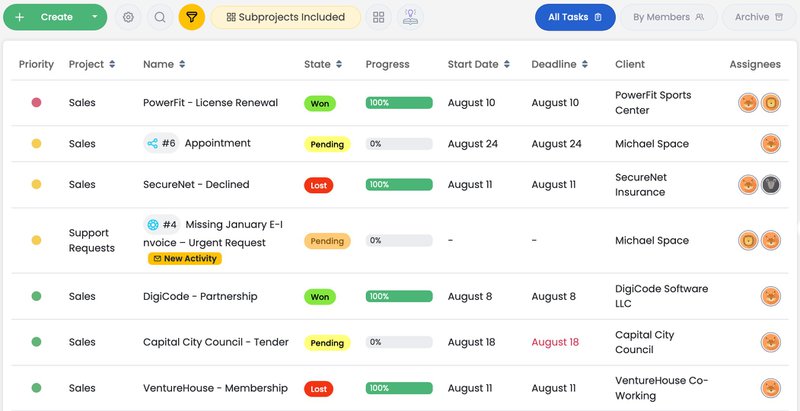Click the search magnifier icon
The width and height of the screenshot is (800, 411).
click(160, 17)
